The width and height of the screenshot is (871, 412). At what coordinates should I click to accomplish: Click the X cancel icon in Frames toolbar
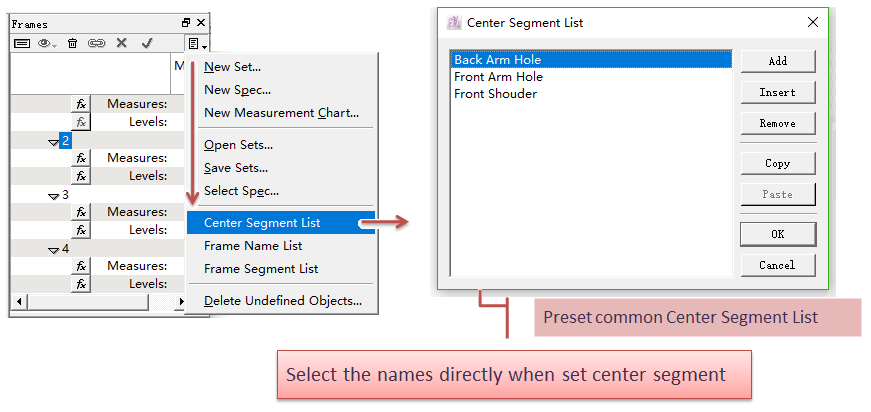pyautogui.click(x=121, y=43)
